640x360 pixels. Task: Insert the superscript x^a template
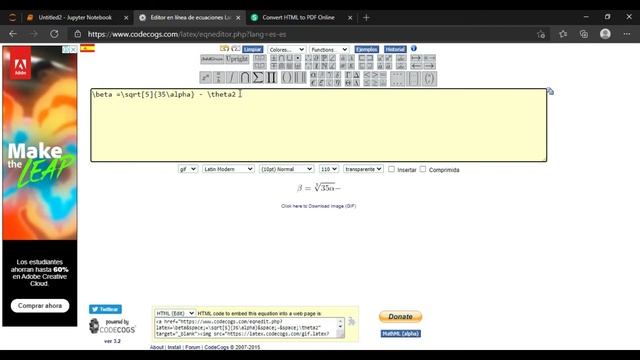tap(206, 78)
